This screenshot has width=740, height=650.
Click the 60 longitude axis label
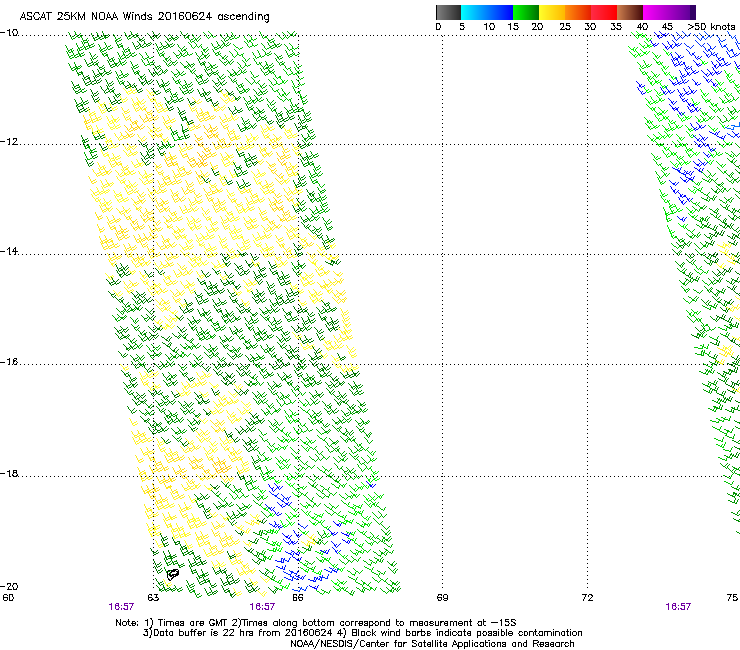(x=8, y=598)
